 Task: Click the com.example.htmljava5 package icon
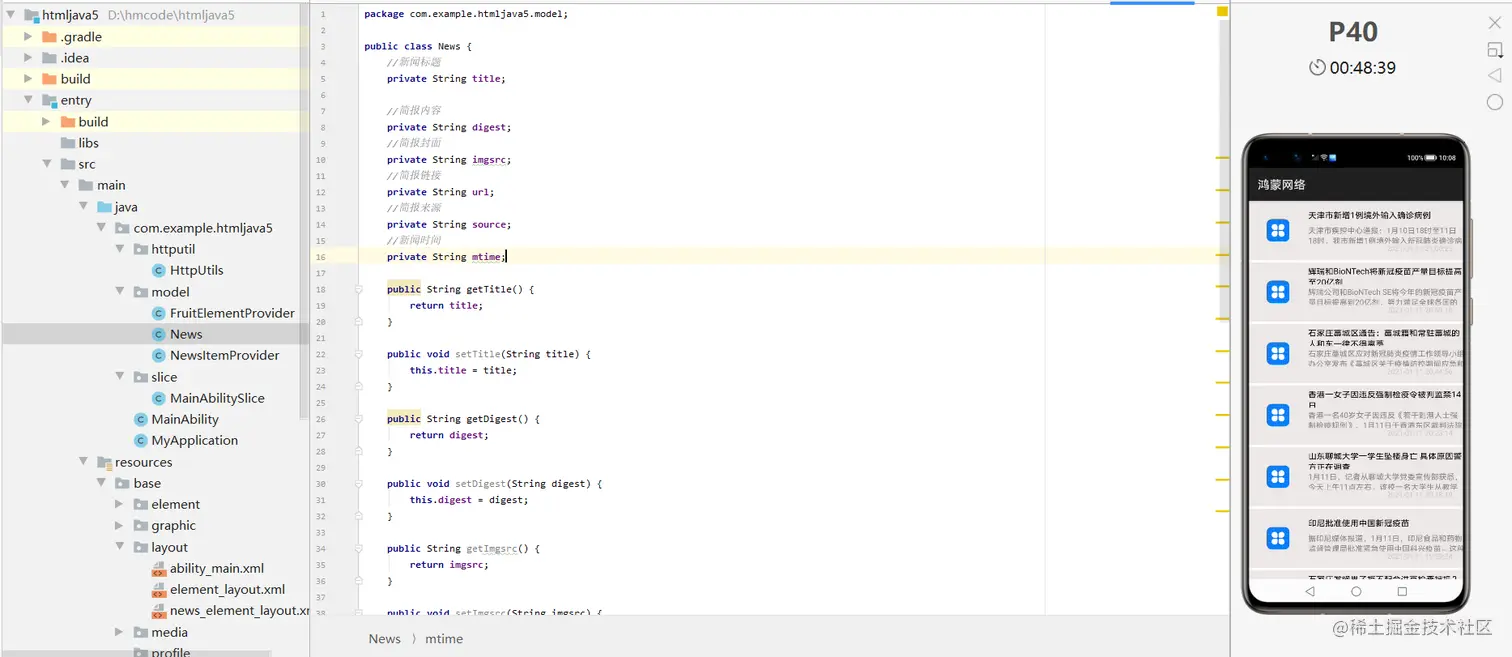point(122,228)
